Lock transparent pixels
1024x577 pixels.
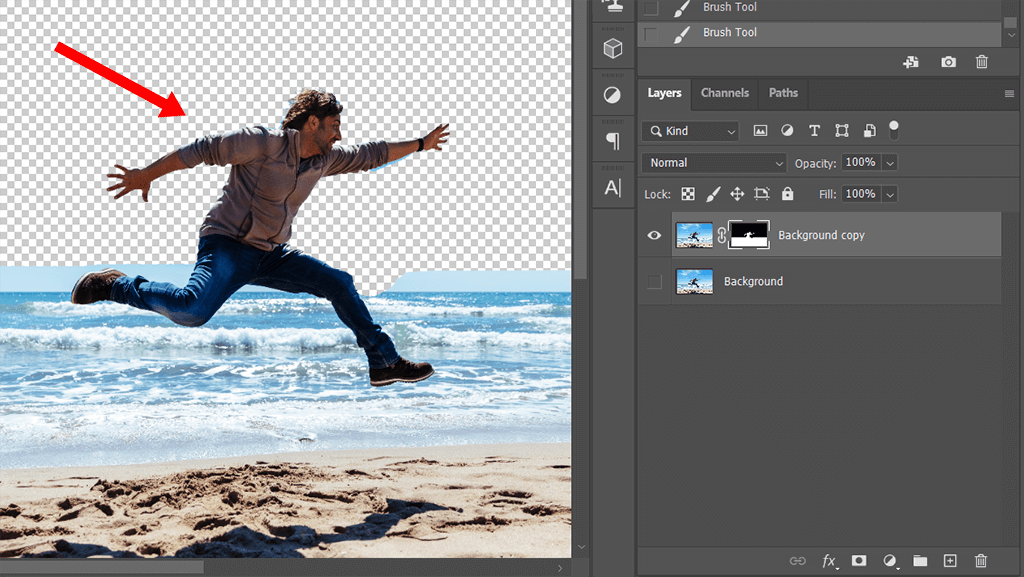coord(688,194)
